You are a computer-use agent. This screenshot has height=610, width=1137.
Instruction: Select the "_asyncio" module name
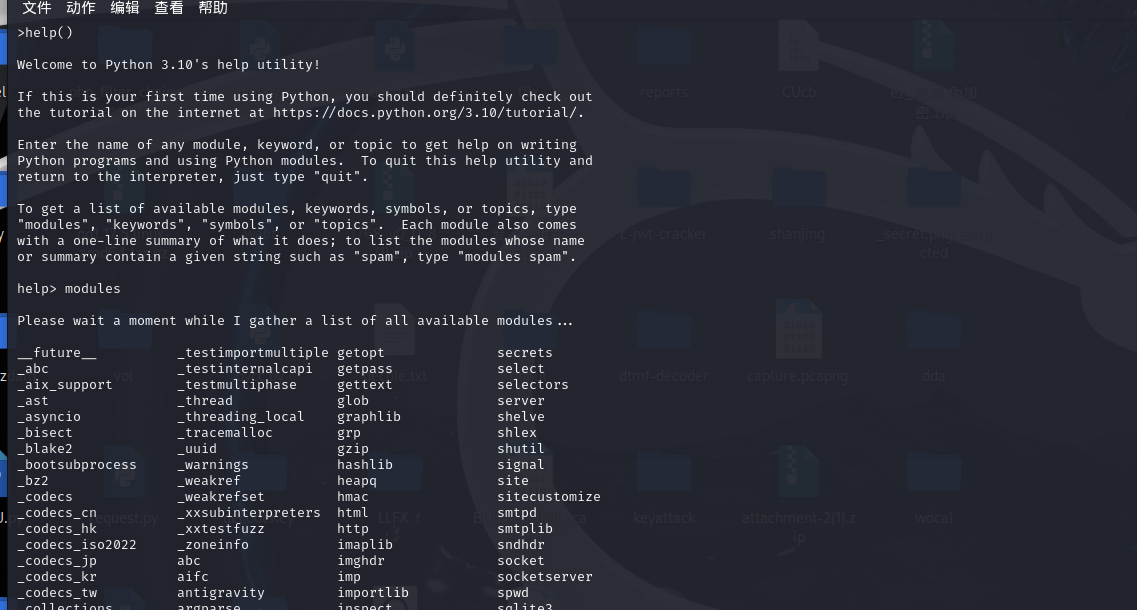[x=49, y=416]
